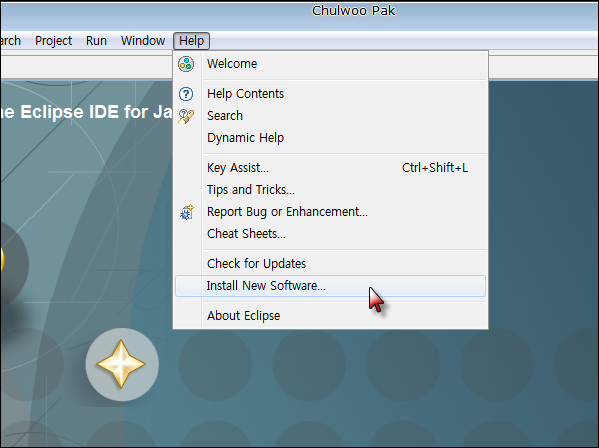Open Key Assist... entry
Viewport: 599px width, 448px height.
pyautogui.click(x=330, y=168)
